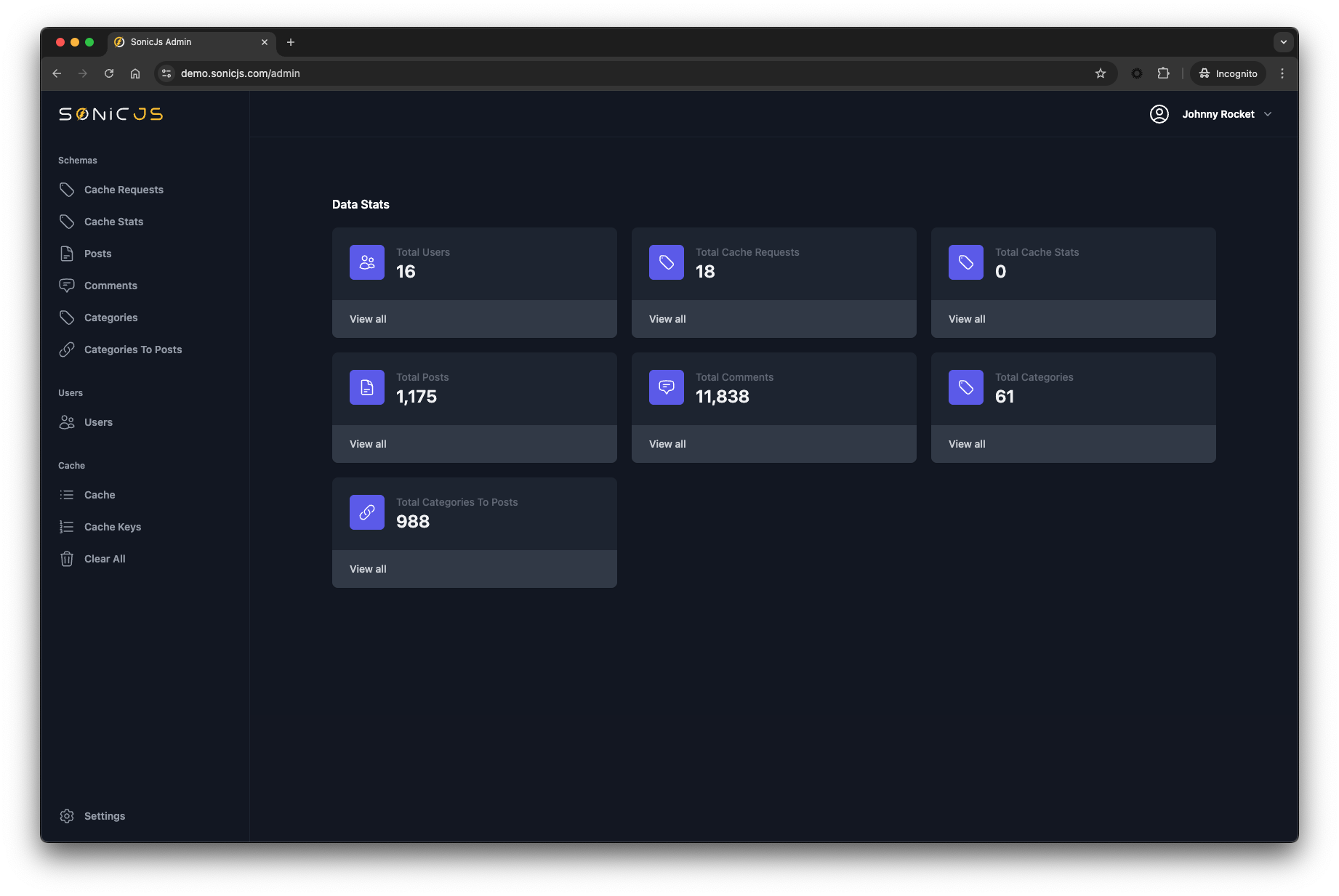Select the Total Users icon on dashboard

[x=366, y=262]
